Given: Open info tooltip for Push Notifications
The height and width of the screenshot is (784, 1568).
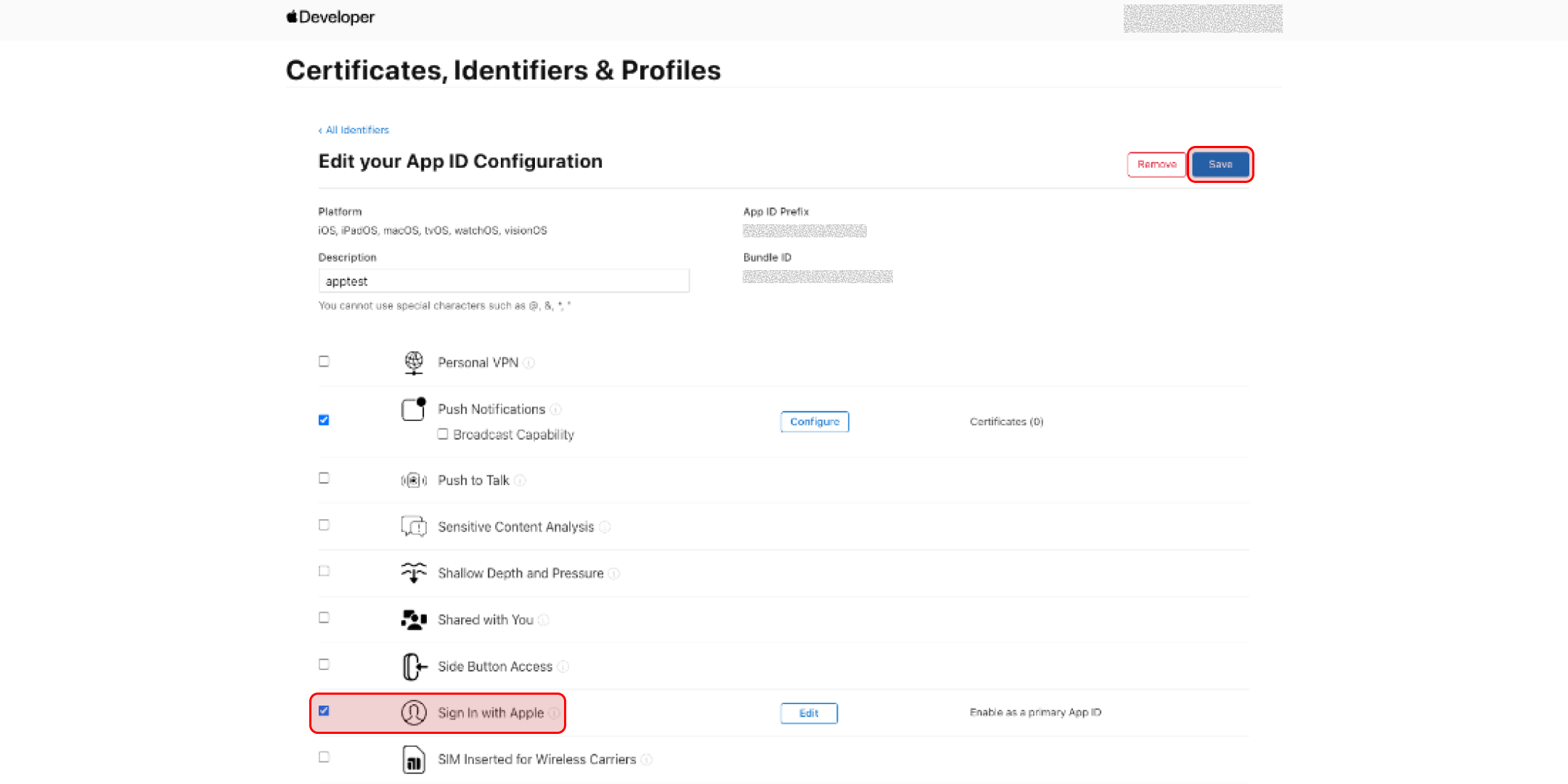Looking at the screenshot, I should coord(556,409).
